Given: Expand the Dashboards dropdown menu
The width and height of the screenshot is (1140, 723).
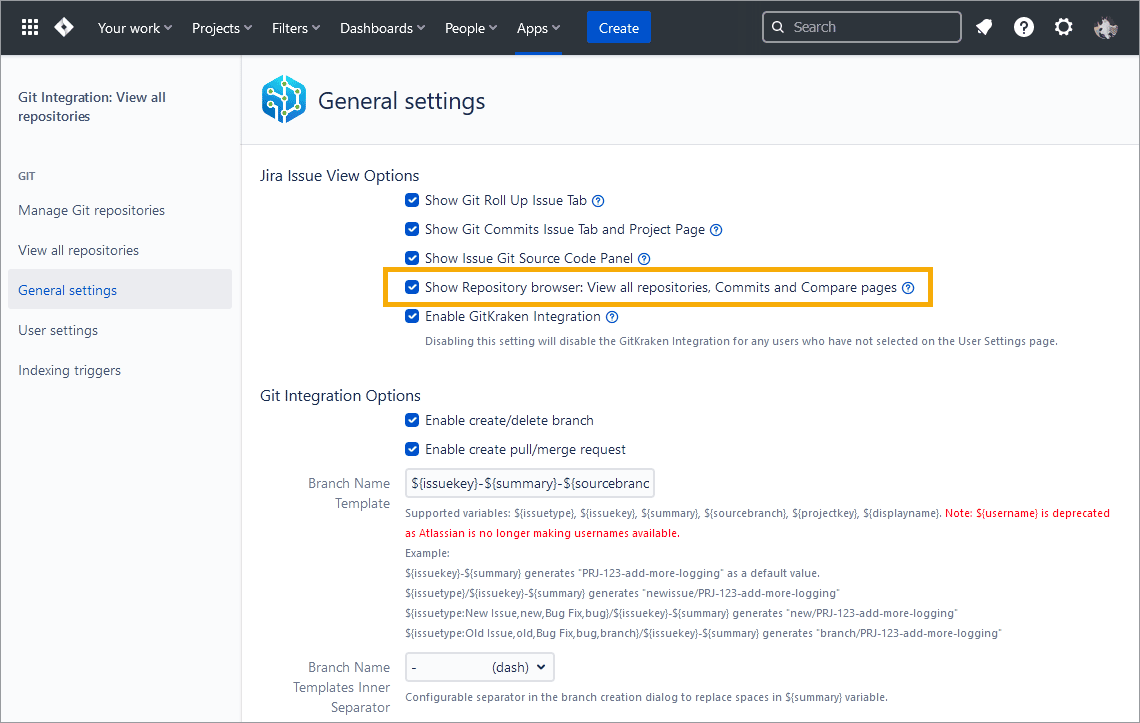Looking at the screenshot, I should [382, 28].
